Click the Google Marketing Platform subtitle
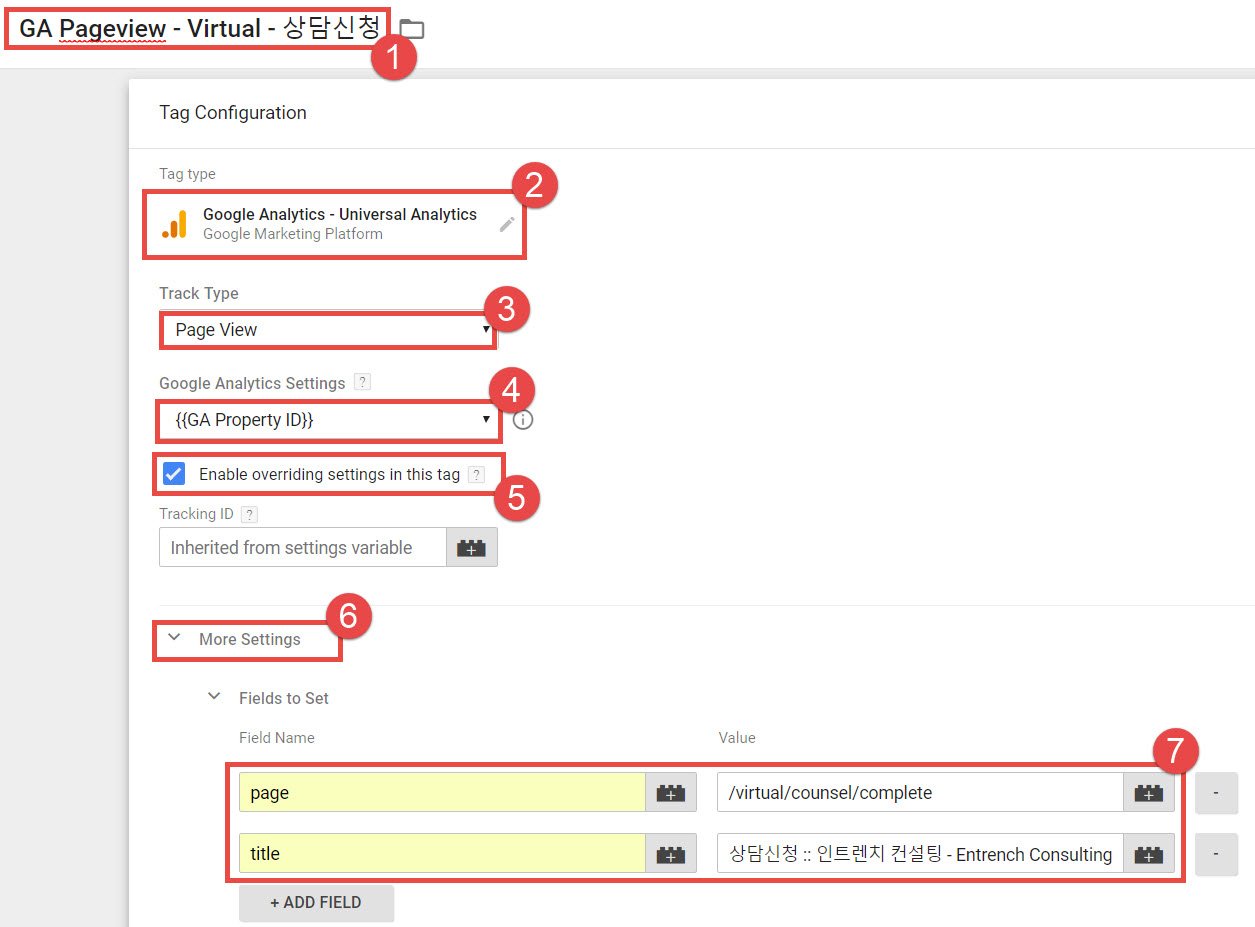The height and width of the screenshot is (927, 1255). [x=293, y=234]
